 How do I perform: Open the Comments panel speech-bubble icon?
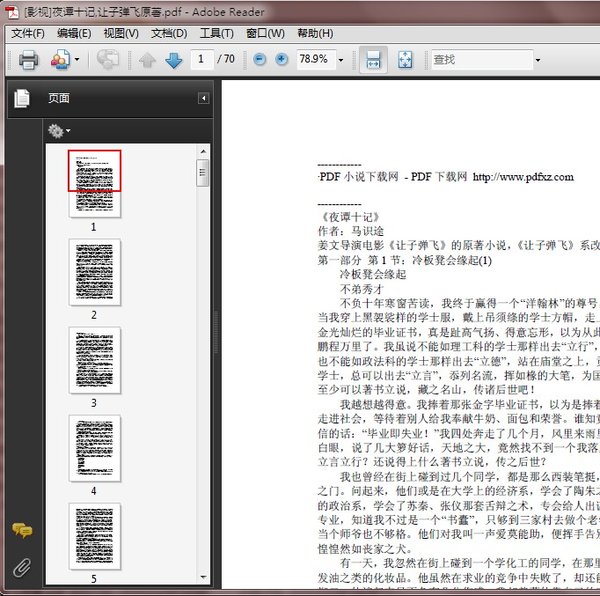pos(21,530)
